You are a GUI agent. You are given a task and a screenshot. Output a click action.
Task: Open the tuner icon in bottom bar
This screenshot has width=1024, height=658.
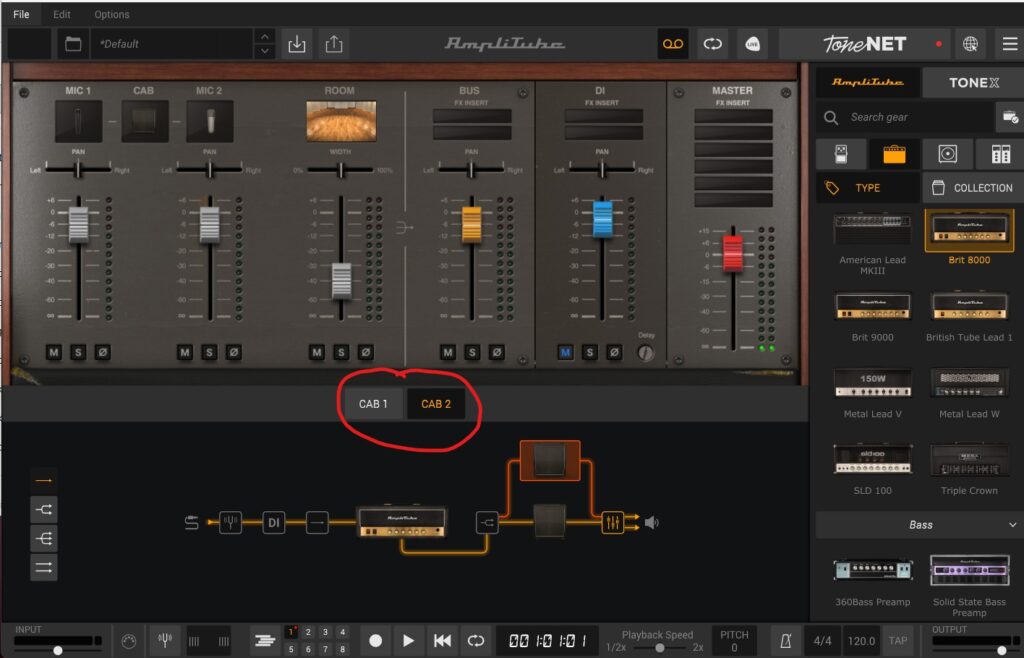165,640
